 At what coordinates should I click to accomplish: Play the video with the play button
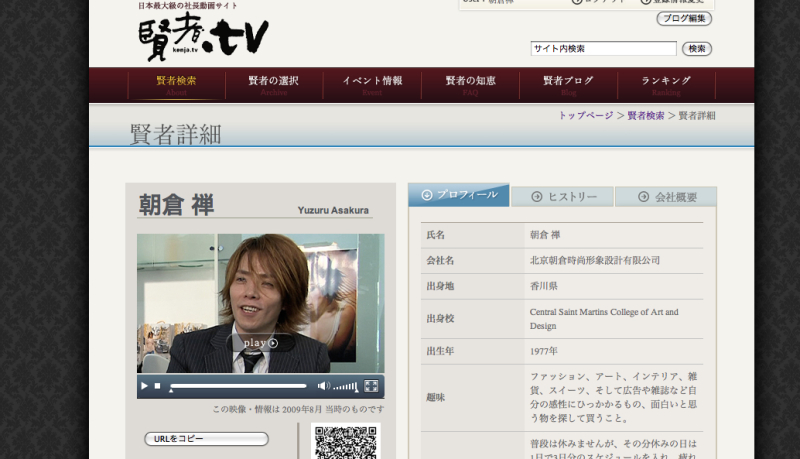[x=144, y=386]
